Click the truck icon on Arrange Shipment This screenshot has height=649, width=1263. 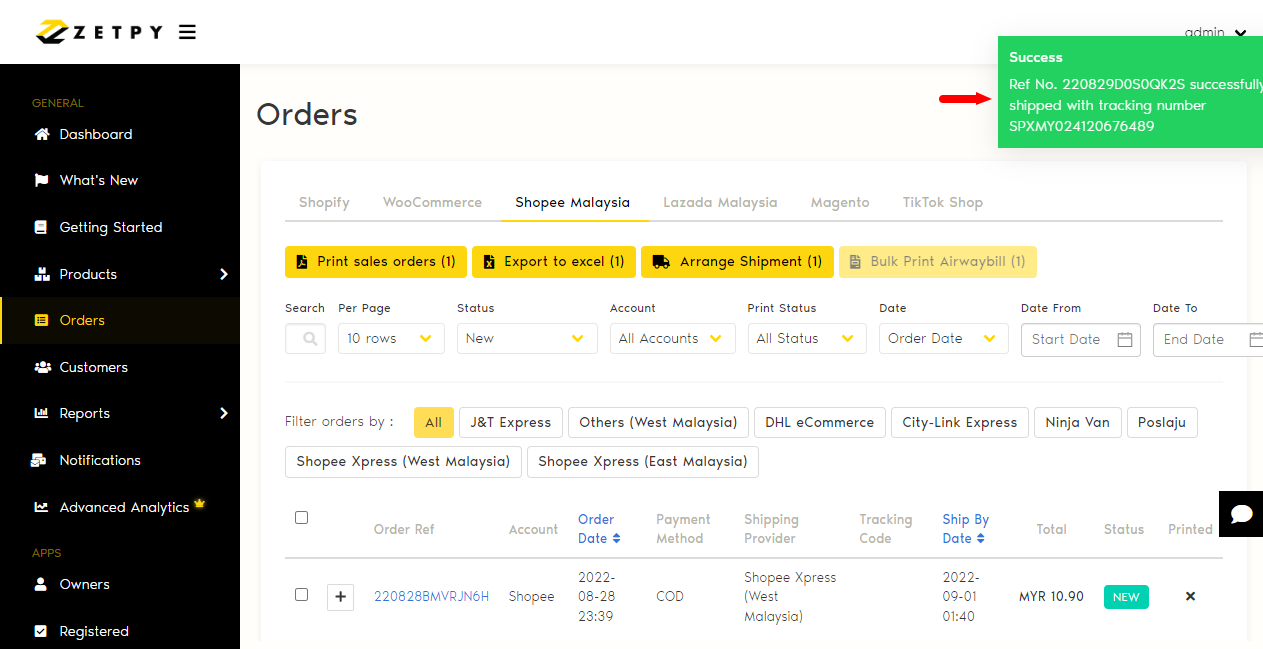pos(661,261)
